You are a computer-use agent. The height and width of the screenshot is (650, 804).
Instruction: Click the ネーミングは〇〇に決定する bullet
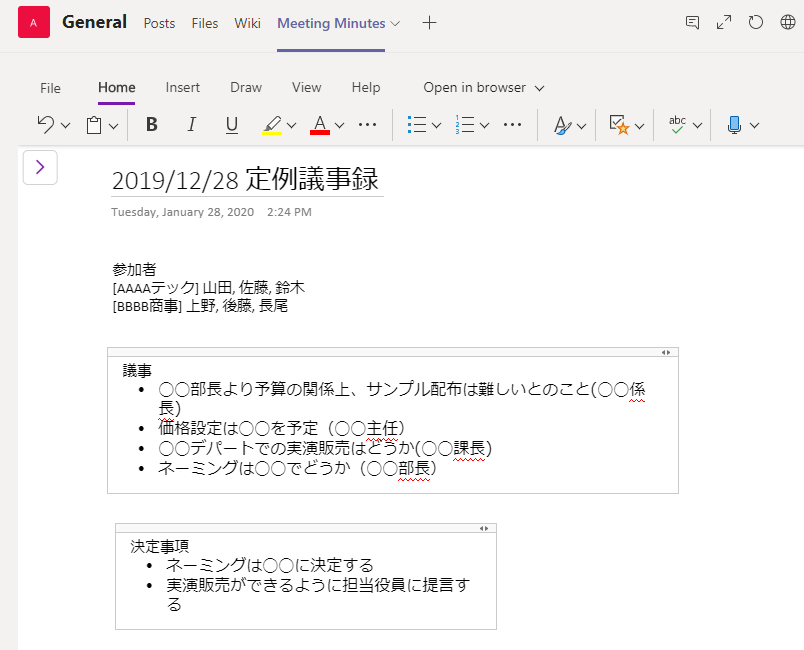[x=270, y=565]
